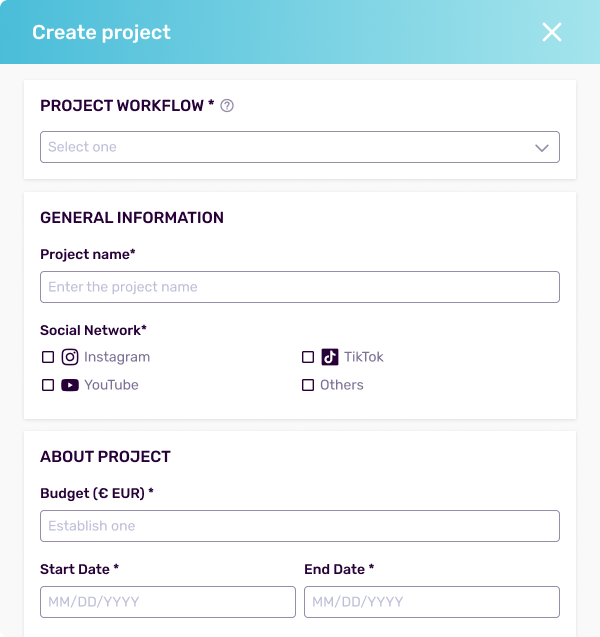Close the Create project dialog

pos(552,32)
